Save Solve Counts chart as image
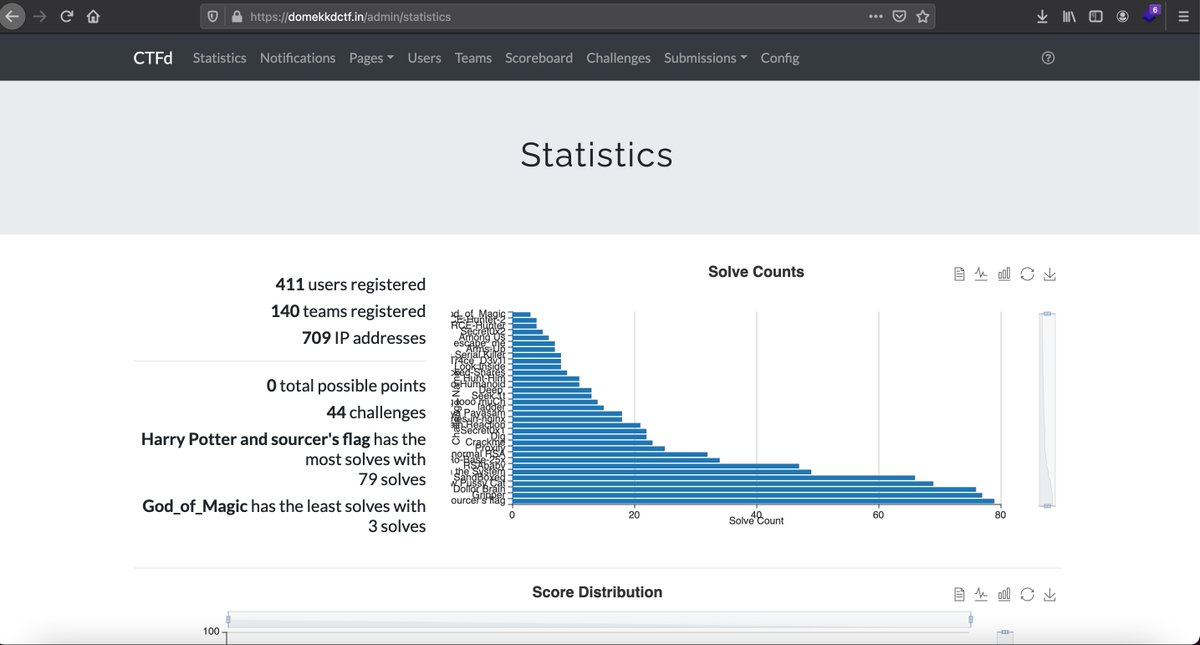This screenshot has width=1200, height=645. tap(1050, 274)
